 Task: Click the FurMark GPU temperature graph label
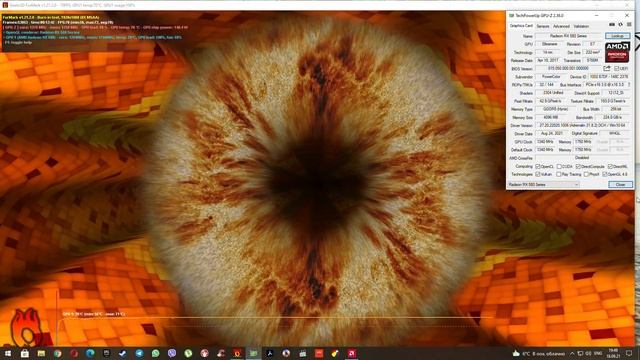point(94,314)
